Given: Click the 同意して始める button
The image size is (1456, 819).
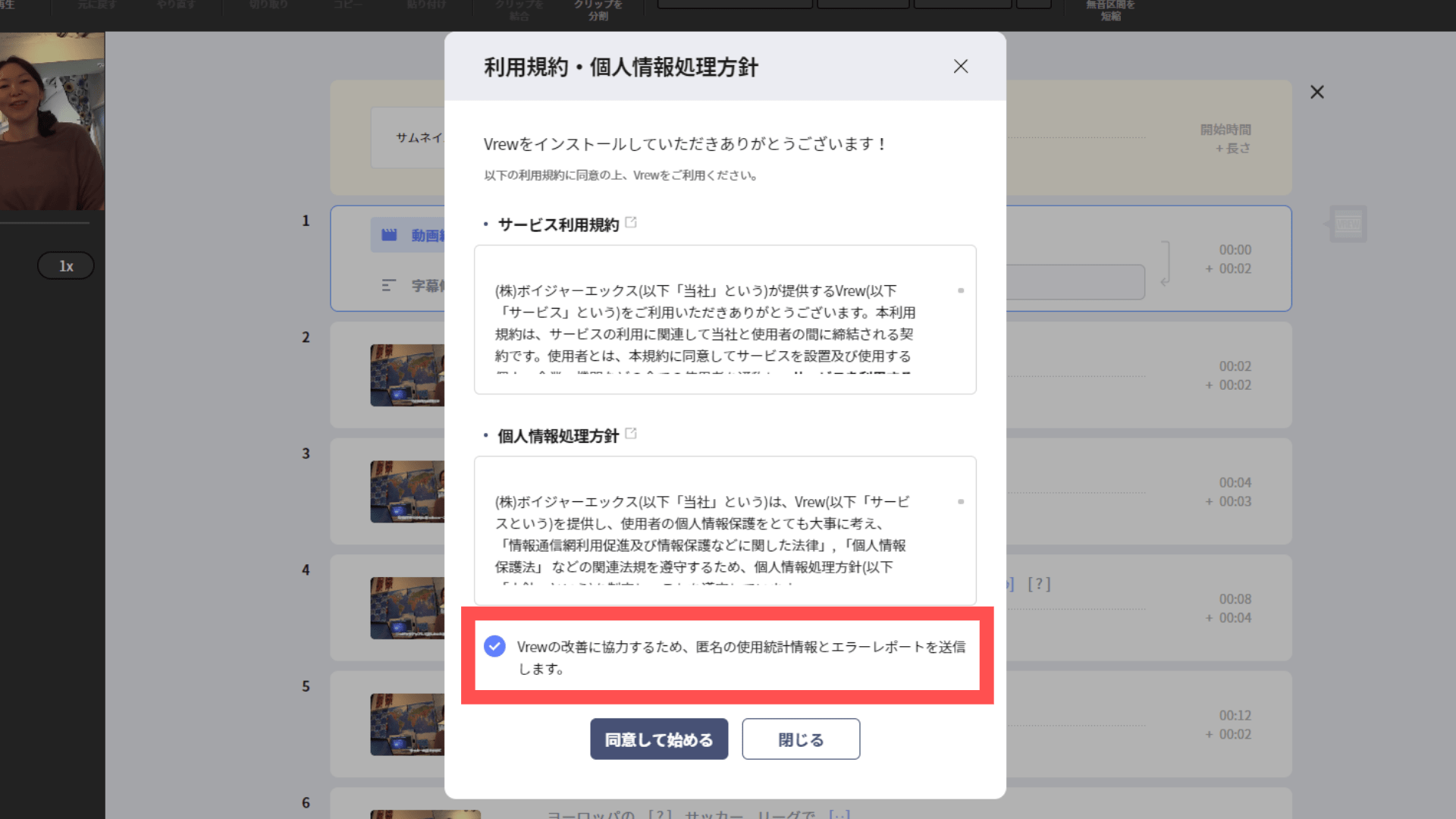Looking at the screenshot, I should coord(659,739).
